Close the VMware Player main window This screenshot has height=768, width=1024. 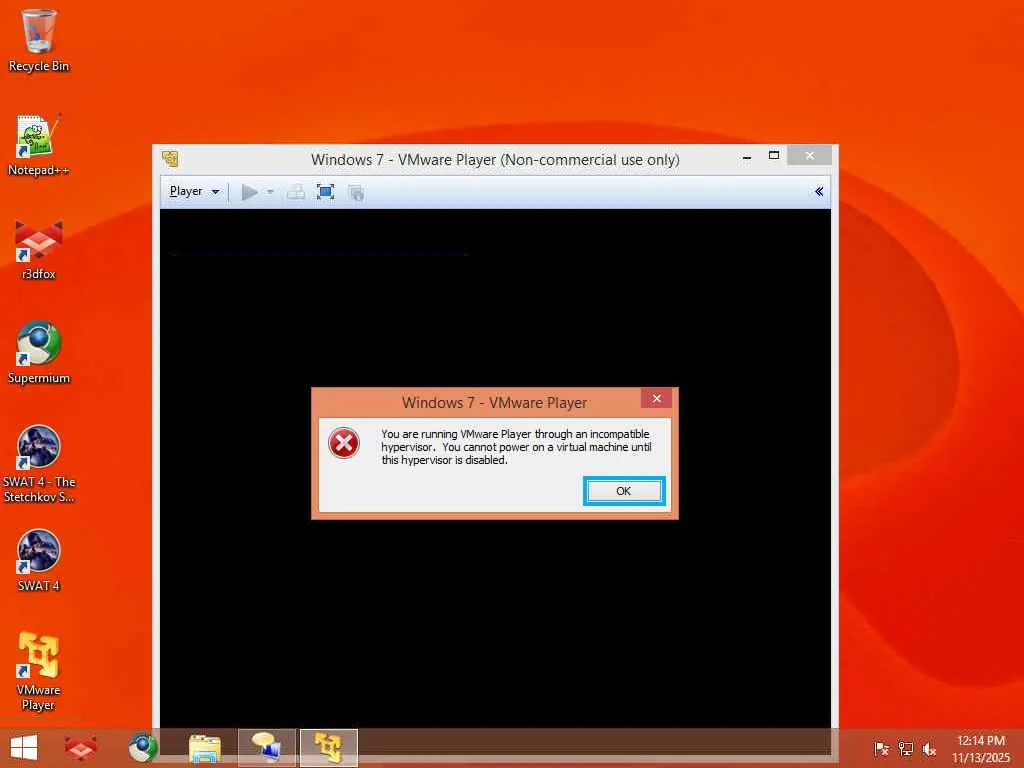coord(810,155)
